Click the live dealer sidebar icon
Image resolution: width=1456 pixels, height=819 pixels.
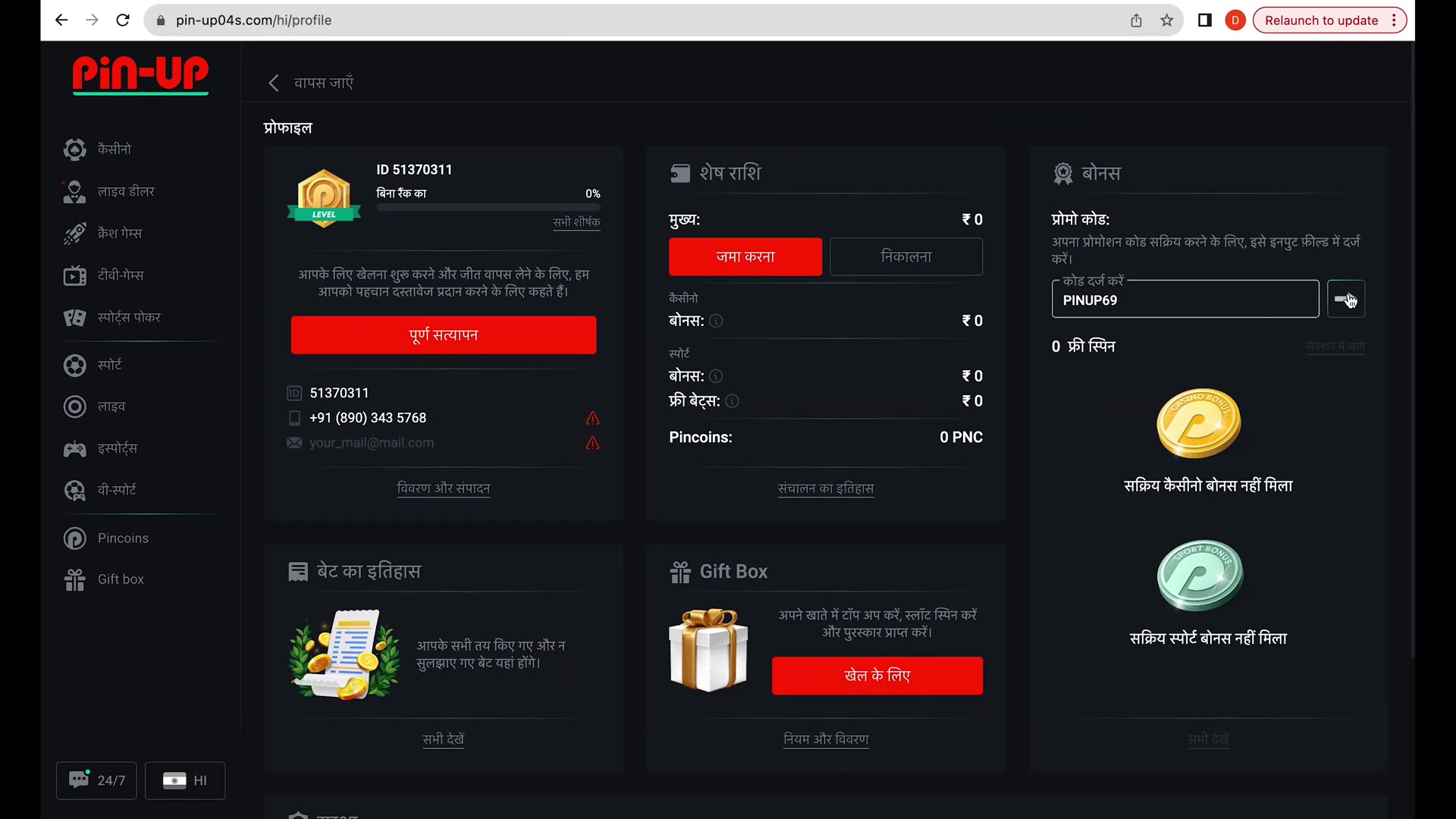[74, 192]
